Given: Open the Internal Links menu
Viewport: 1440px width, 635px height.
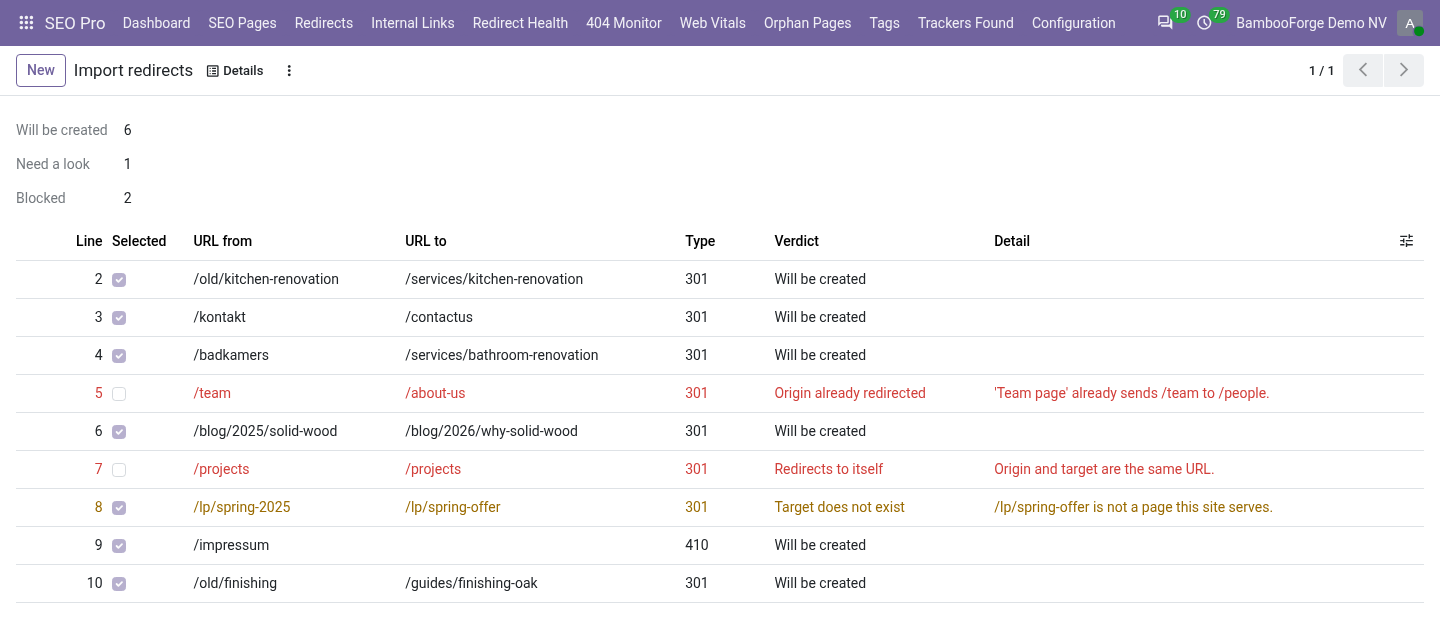Looking at the screenshot, I should pos(413,23).
